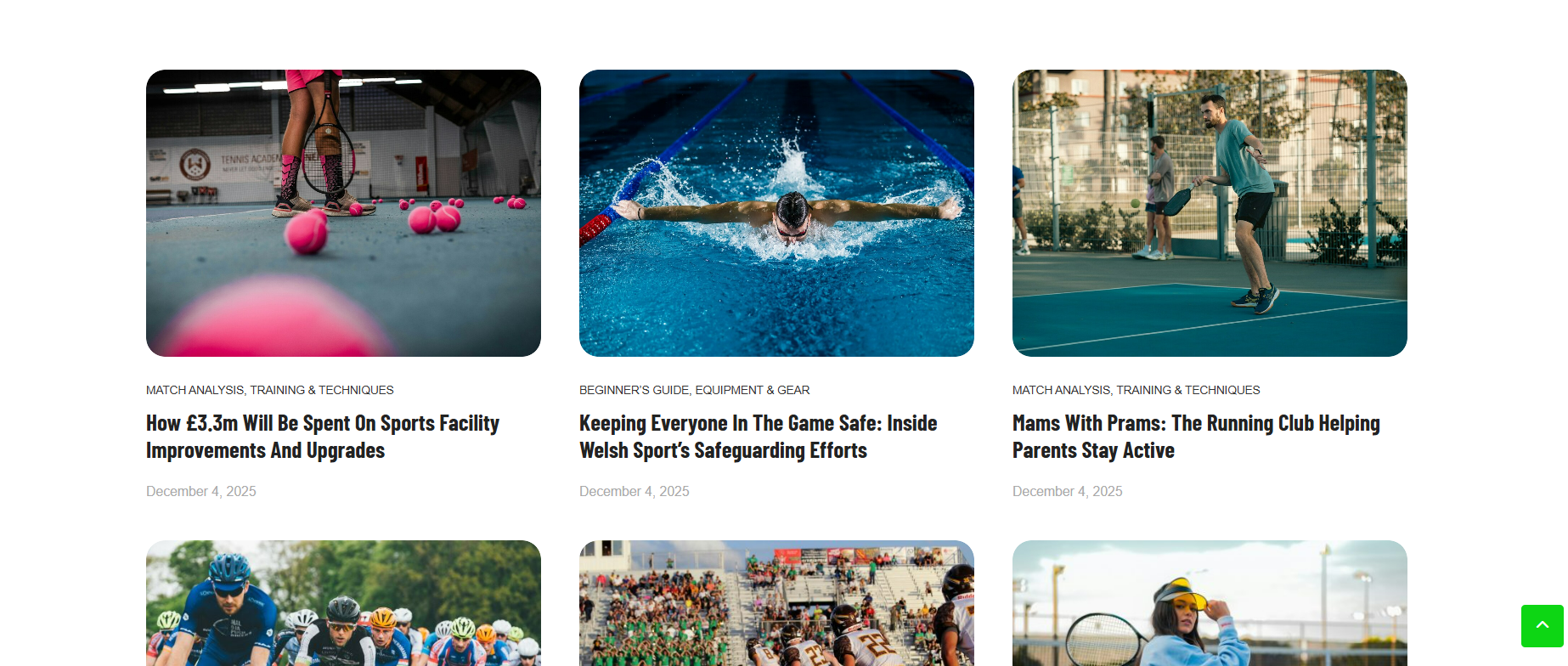Open the butterfly swimmer article image

click(776, 213)
